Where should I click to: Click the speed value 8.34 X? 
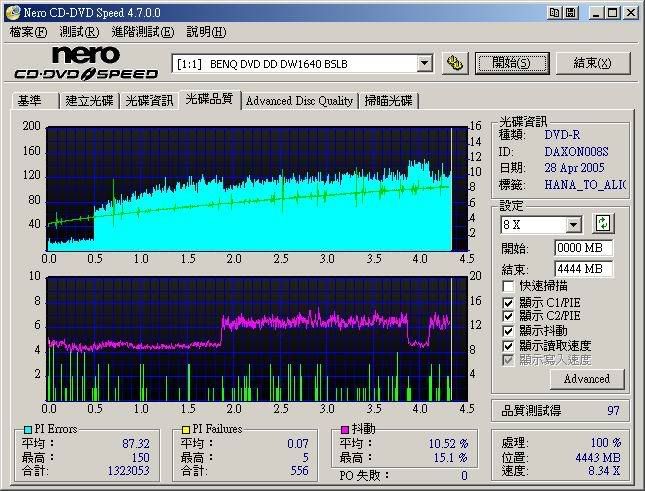click(x=604, y=470)
